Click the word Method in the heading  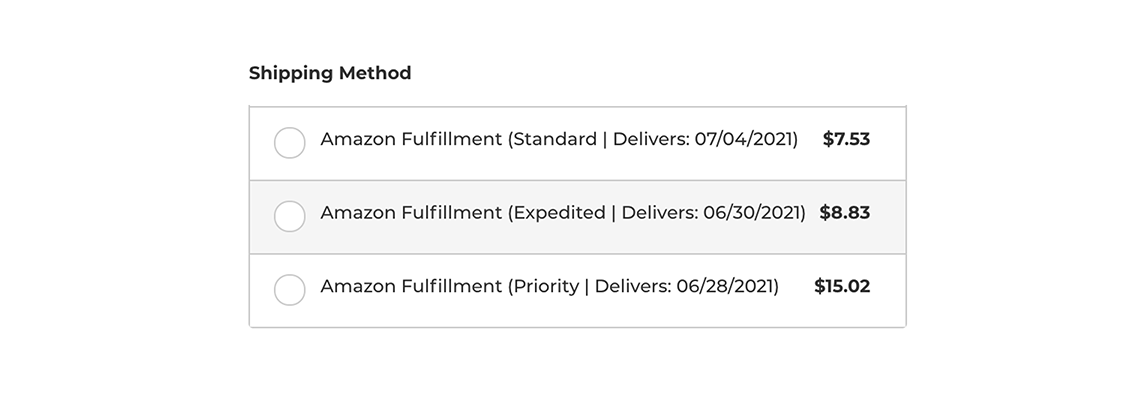(x=373, y=73)
